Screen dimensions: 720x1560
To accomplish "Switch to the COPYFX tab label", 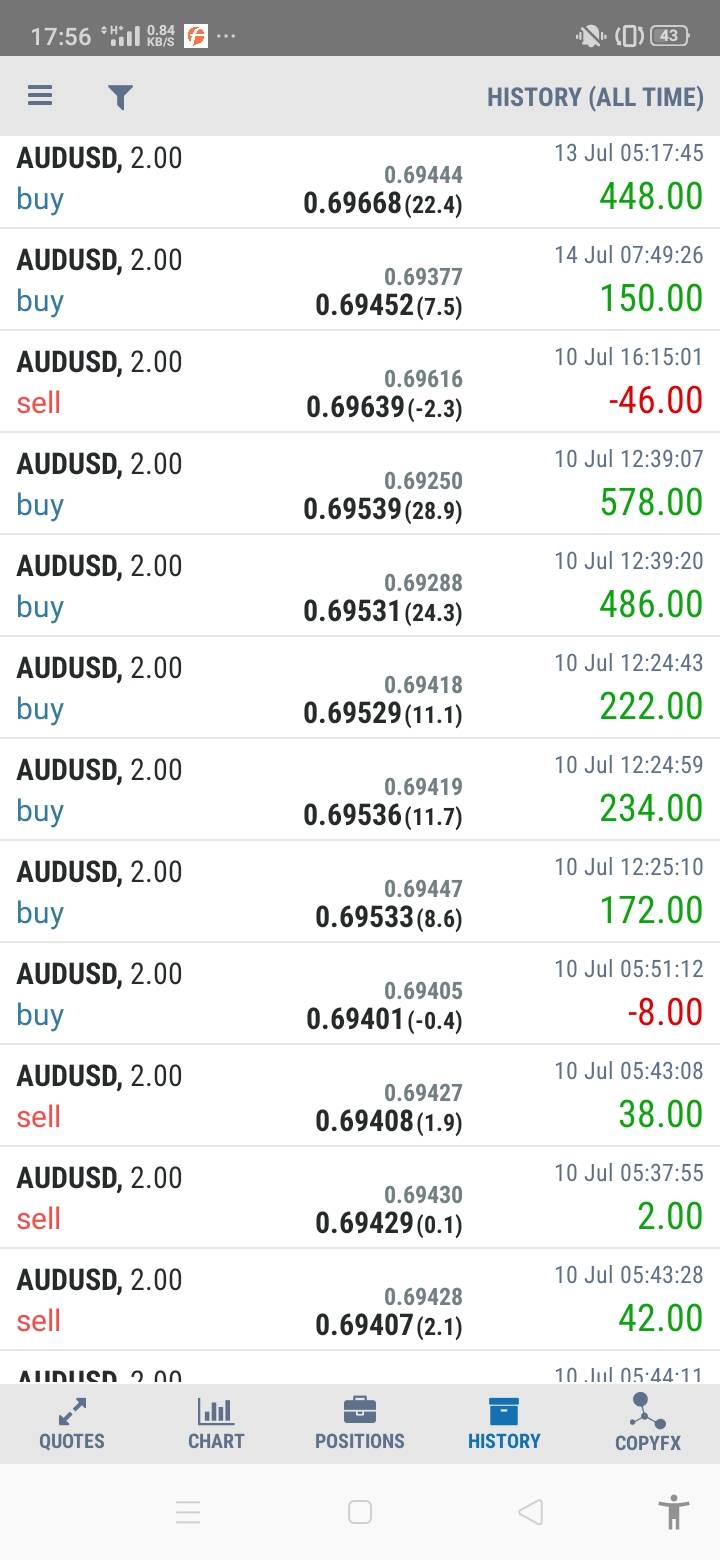I will 648,1442.
